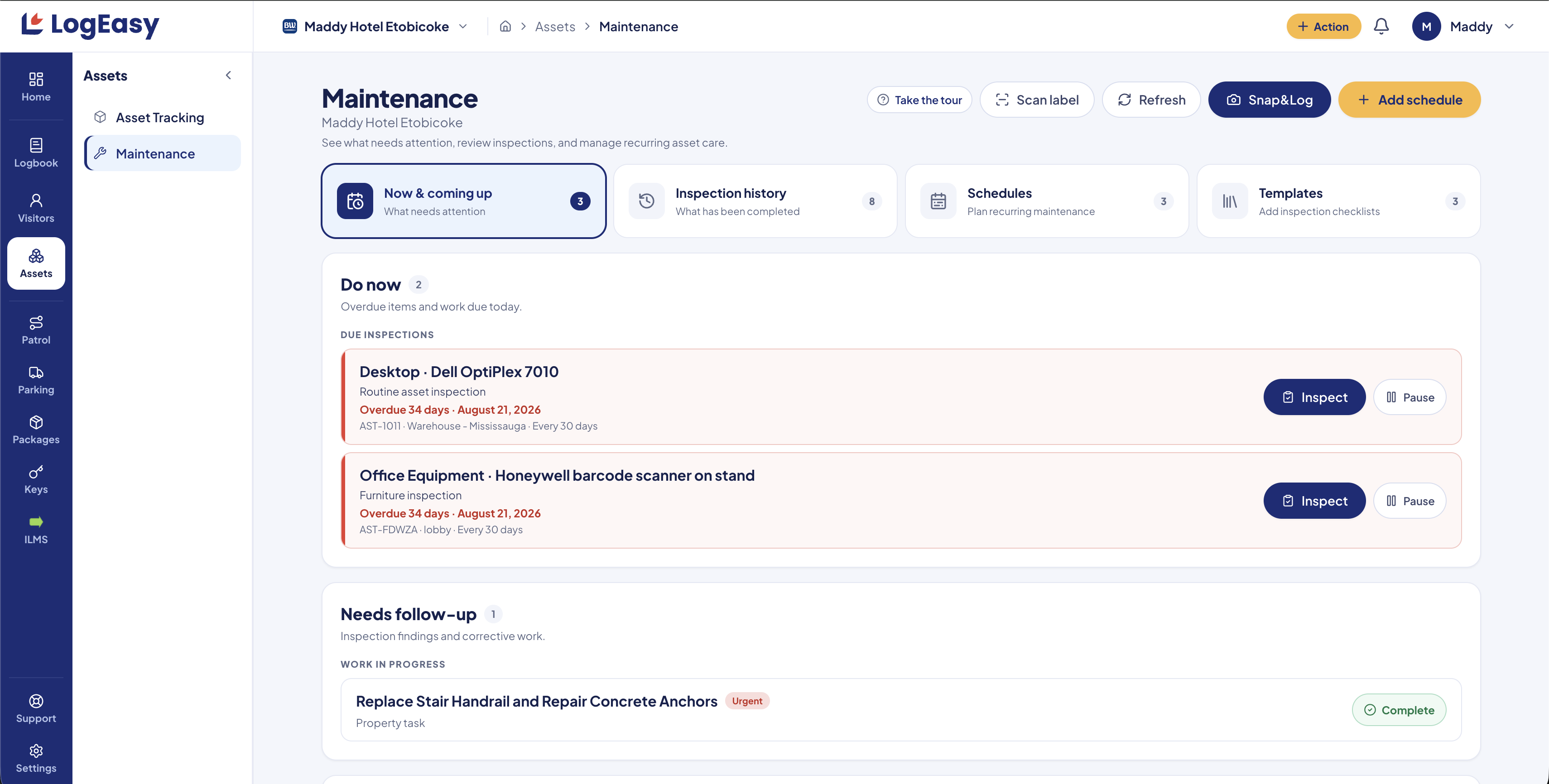Open Replace Stair Handrail and Repair Concrete Anchors
Viewport: 1549px width, 784px height.
tap(536, 702)
